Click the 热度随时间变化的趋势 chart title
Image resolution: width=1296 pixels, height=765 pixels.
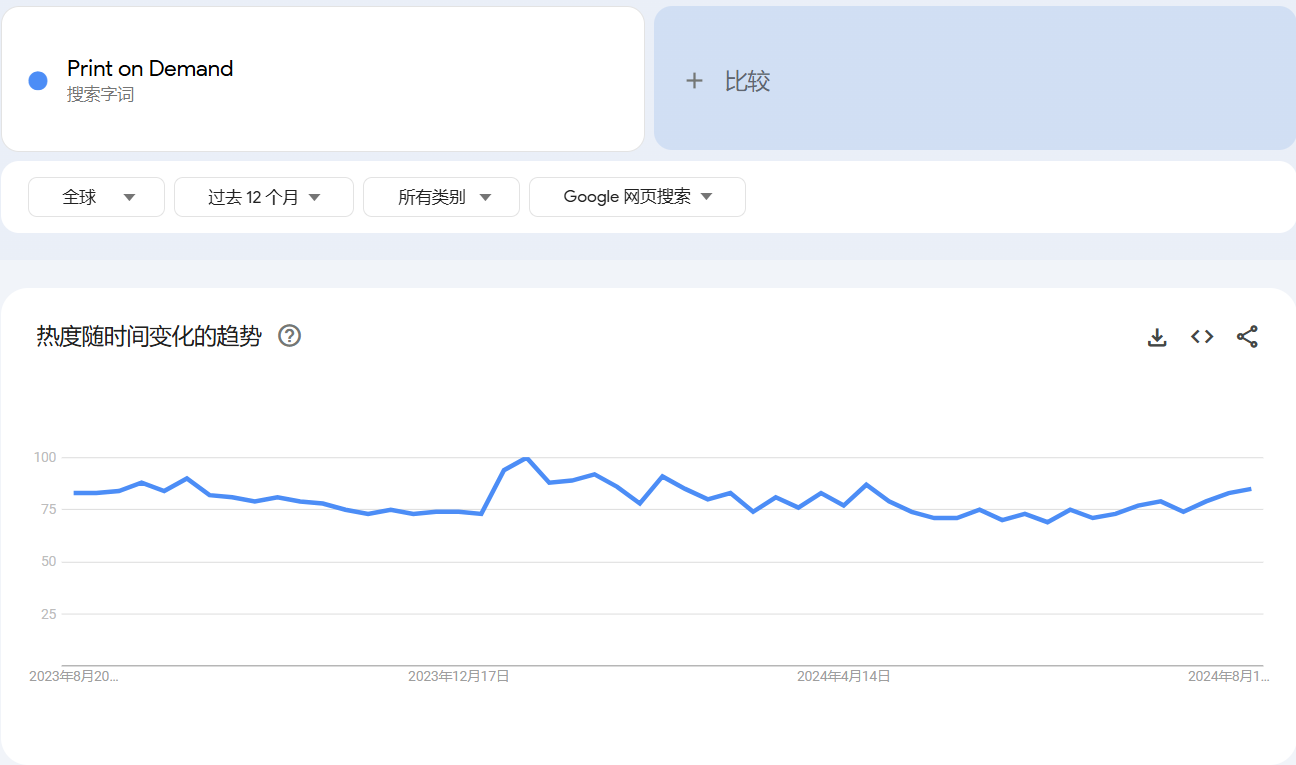[149, 336]
